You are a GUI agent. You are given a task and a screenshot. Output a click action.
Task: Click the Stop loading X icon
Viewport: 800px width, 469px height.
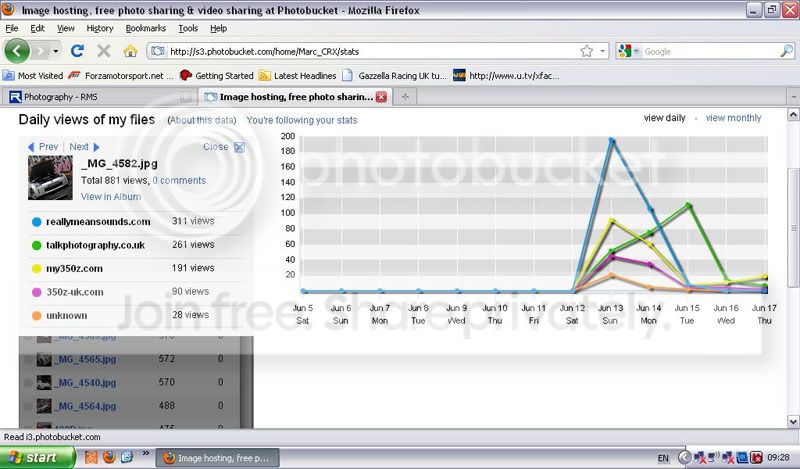coord(105,51)
